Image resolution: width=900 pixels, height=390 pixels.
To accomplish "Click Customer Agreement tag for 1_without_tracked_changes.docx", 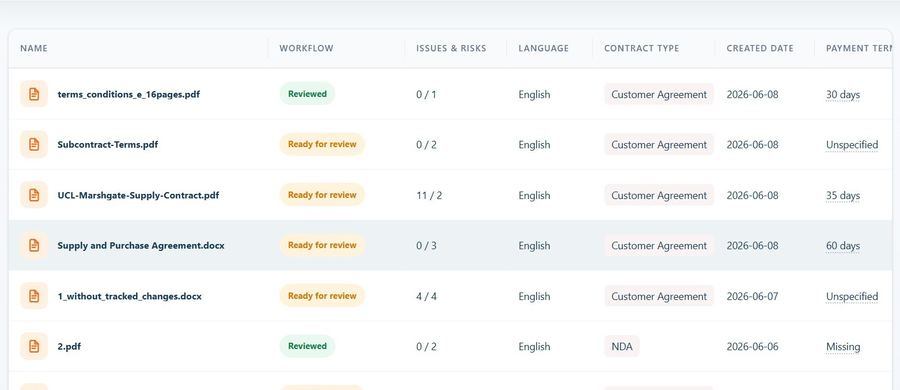I will pos(659,296).
